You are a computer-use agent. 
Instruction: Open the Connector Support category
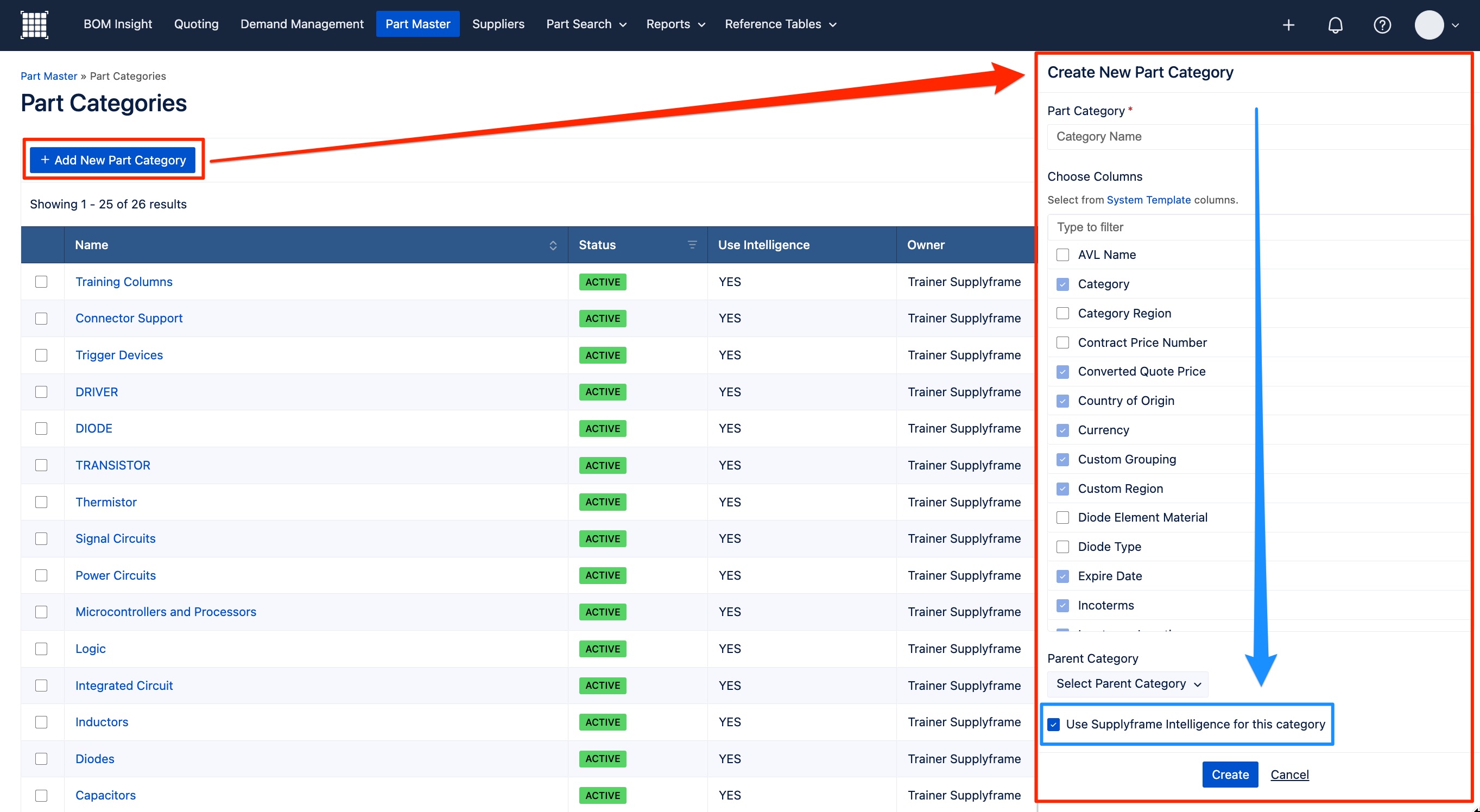tap(129, 318)
